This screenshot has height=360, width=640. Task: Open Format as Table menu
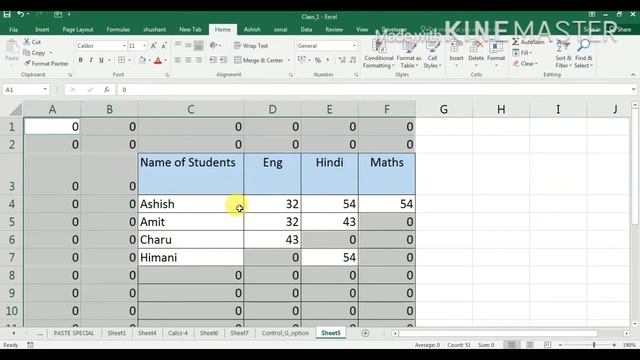point(409,54)
